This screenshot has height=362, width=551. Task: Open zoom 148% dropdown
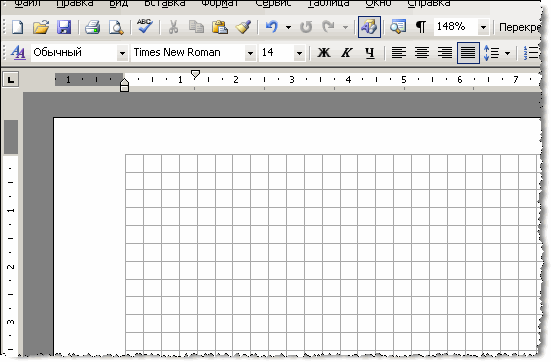(x=484, y=27)
